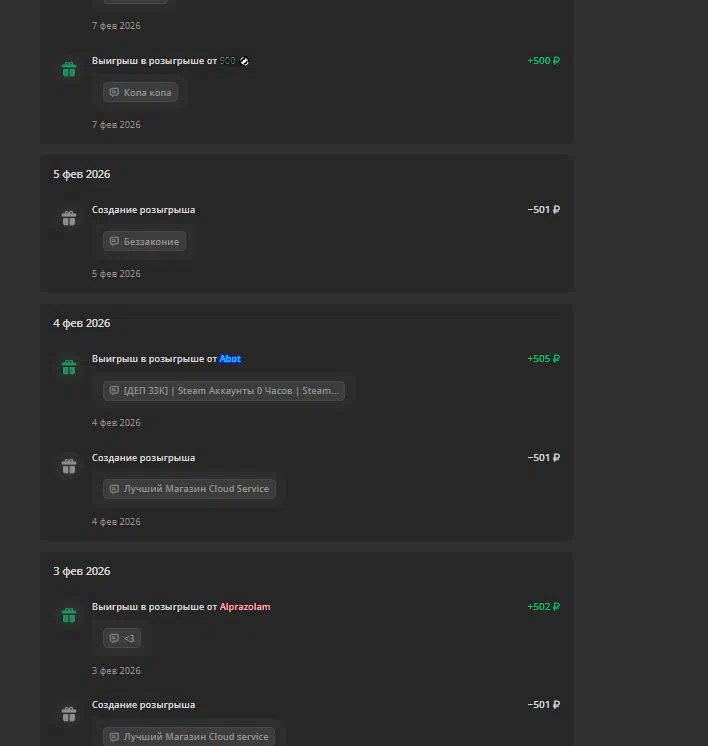708x746 pixels.
Task: Open the Лучший Магазин Cloud Service thread under 4 фев
Action: [196, 489]
